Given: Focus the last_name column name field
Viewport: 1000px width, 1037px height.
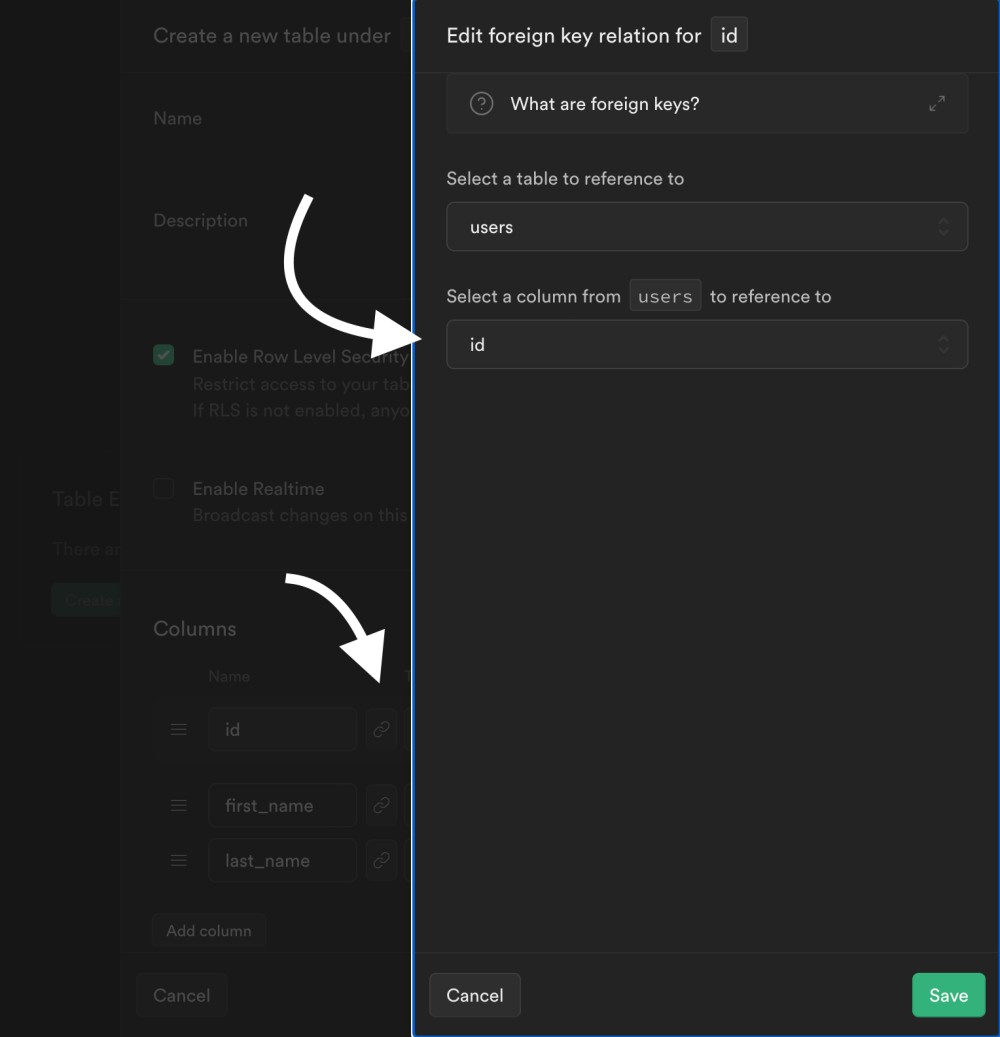Looking at the screenshot, I should [x=282, y=860].
